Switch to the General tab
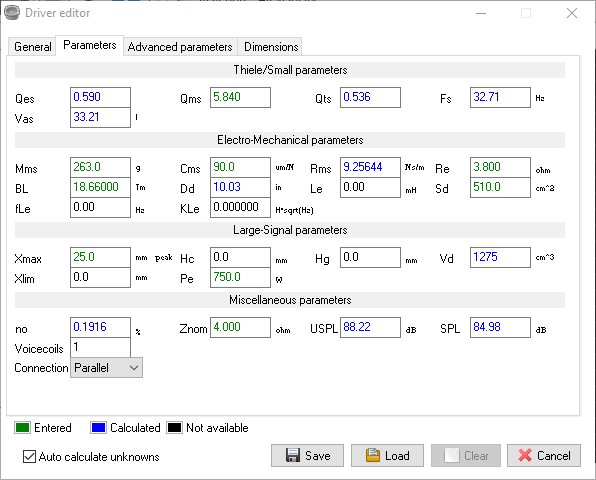Image resolution: width=596 pixels, height=480 pixels. (32, 47)
